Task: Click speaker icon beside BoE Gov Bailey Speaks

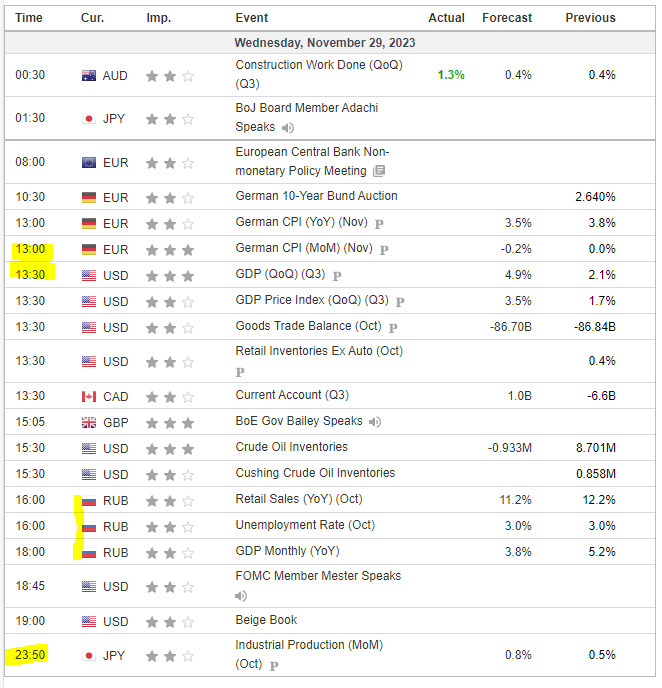Action: point(374,422)
